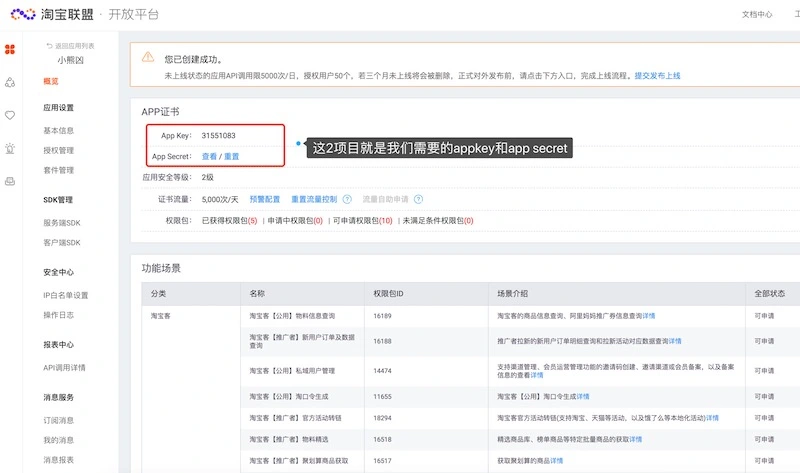This screenshot has height=473, width=800.
Task: Click the 淘宝客 category cell
Action: pos(161,316)
